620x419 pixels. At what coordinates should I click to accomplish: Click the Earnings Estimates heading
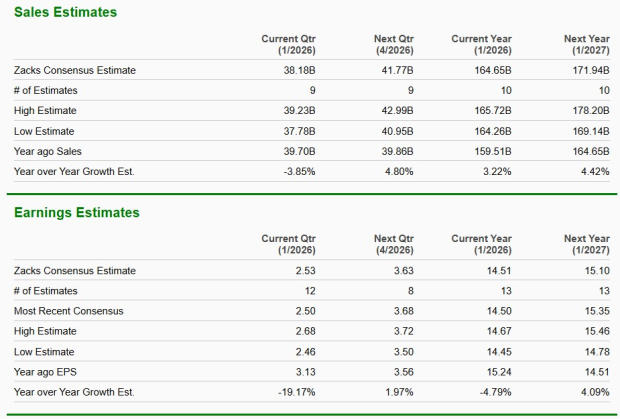[76, 213]
